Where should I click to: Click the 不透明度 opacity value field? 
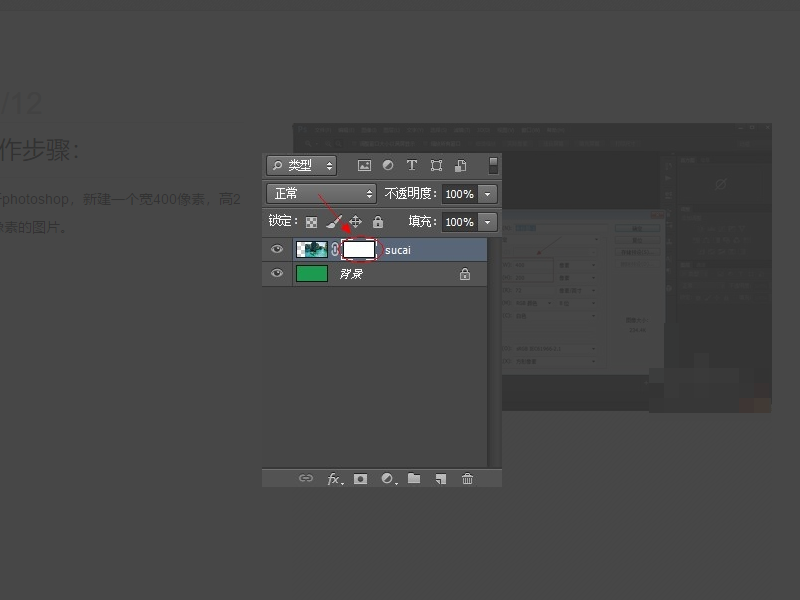pos(460,194)
